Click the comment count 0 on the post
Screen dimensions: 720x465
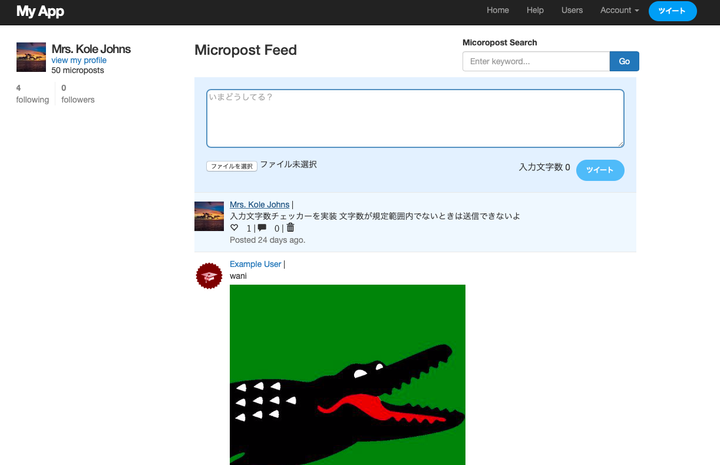click(277, 228)
